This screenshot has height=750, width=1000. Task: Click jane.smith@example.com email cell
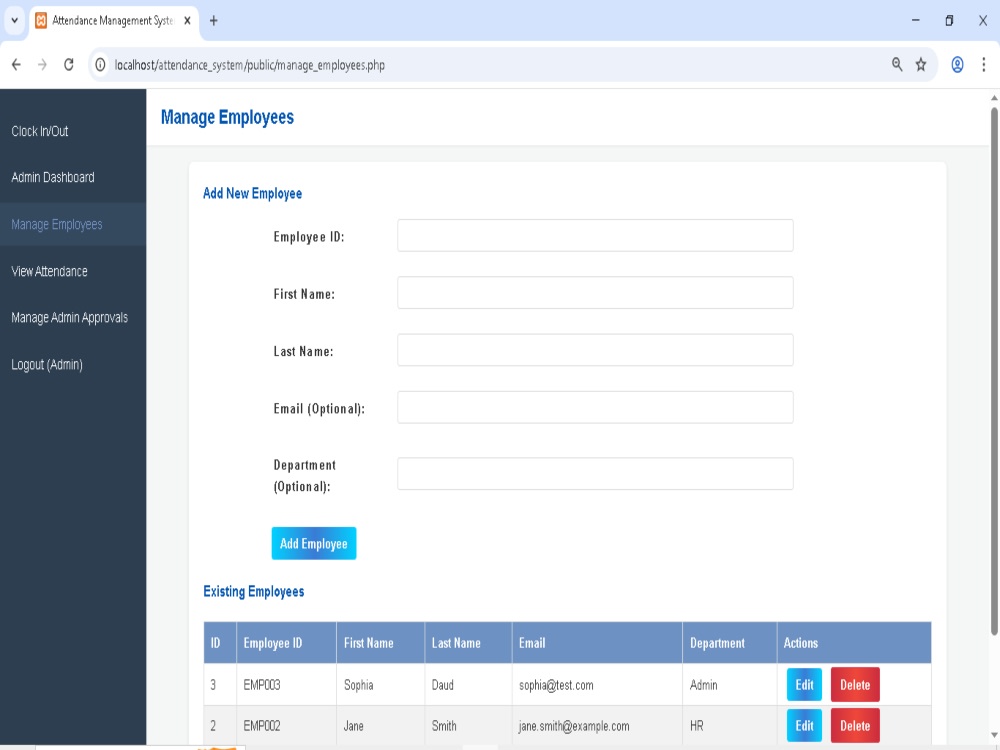coord(597,726)
